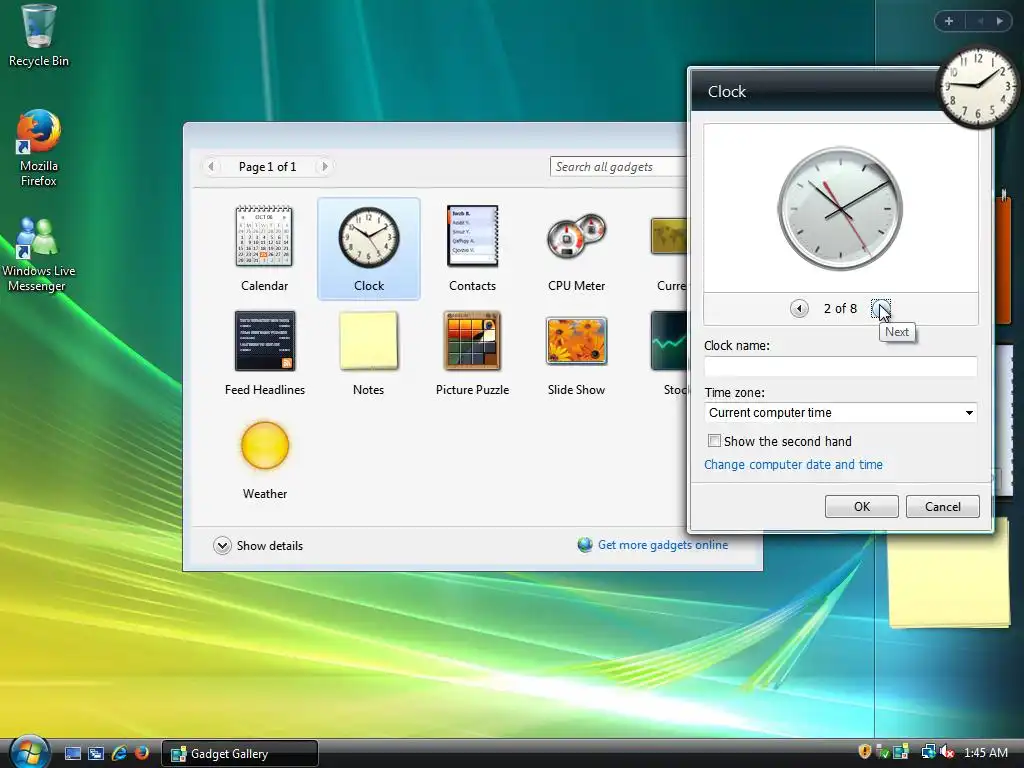The image size is (1024, 768).
Task: Click the sidebar Add gadget plus button
Action: point(949,21)
